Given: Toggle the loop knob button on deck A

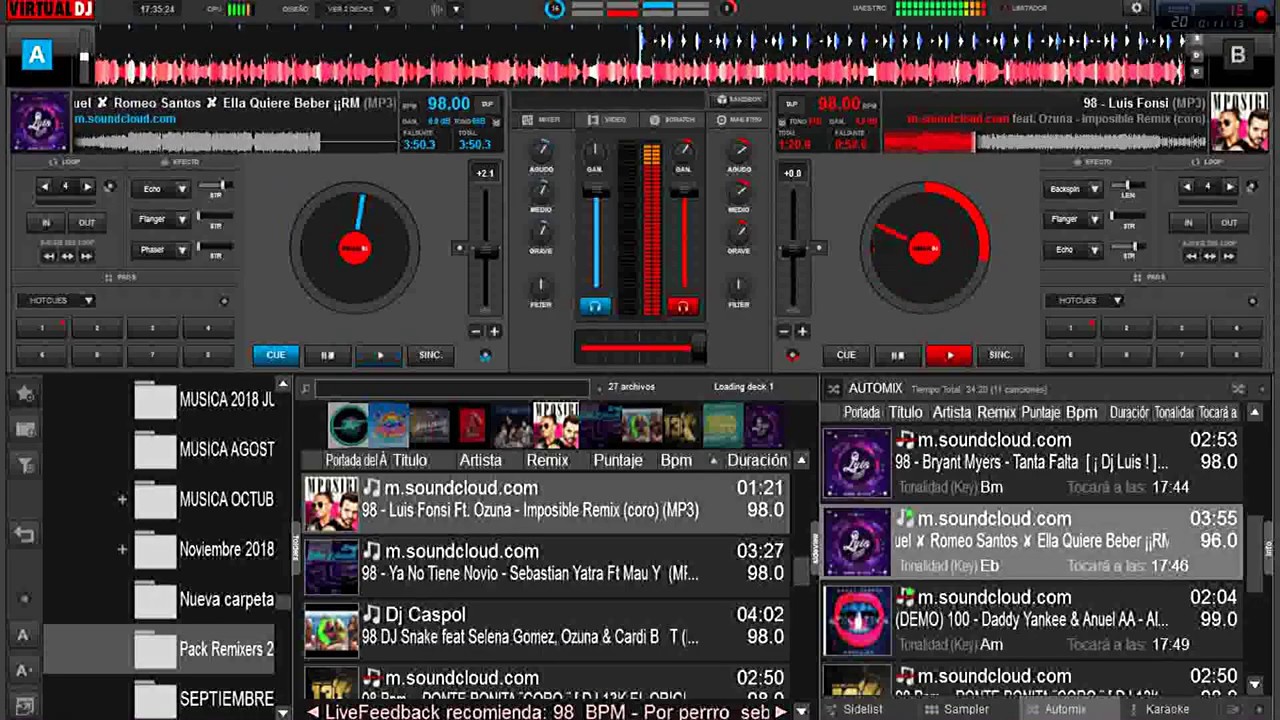Looking at the screenshot, I should [x=109, y=187].
